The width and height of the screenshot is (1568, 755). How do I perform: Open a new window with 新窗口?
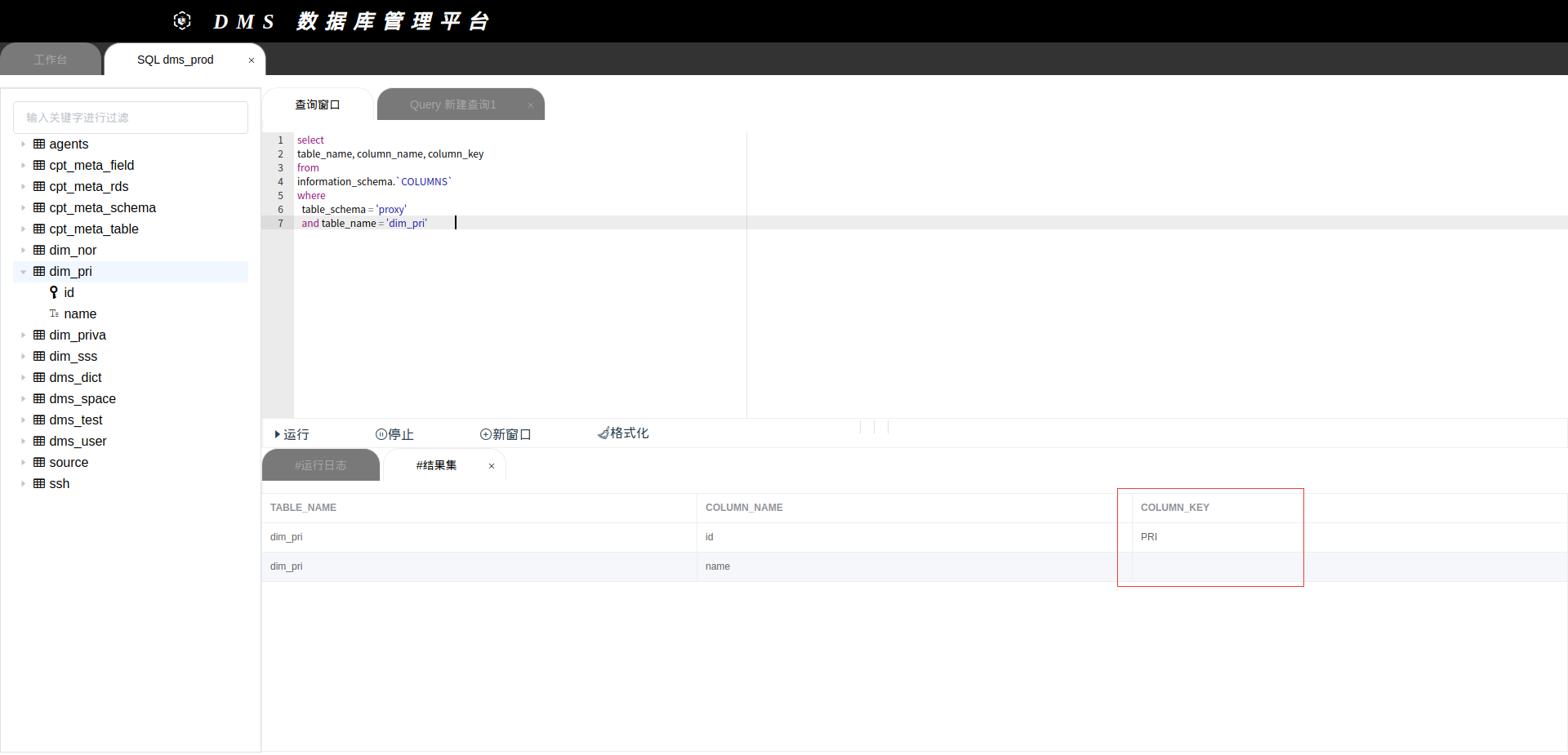coord(506,434)
